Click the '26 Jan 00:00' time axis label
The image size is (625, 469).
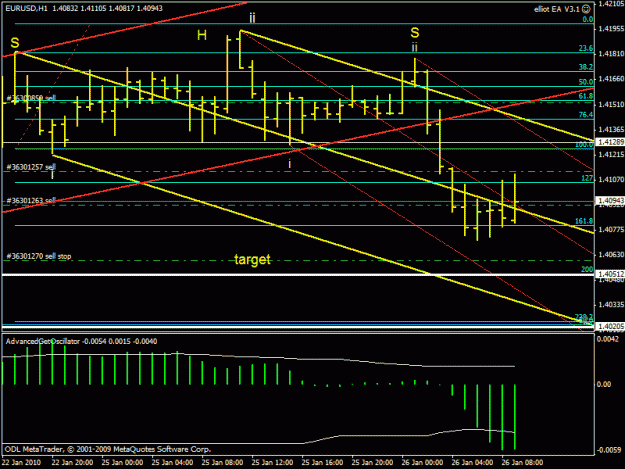422,463
